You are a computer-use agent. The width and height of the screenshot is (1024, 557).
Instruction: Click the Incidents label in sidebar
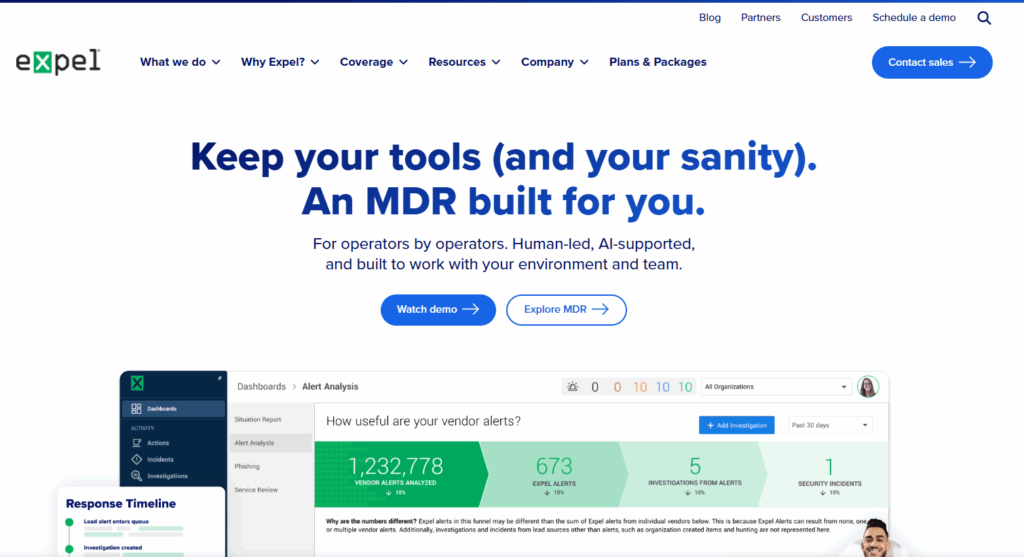160,459
